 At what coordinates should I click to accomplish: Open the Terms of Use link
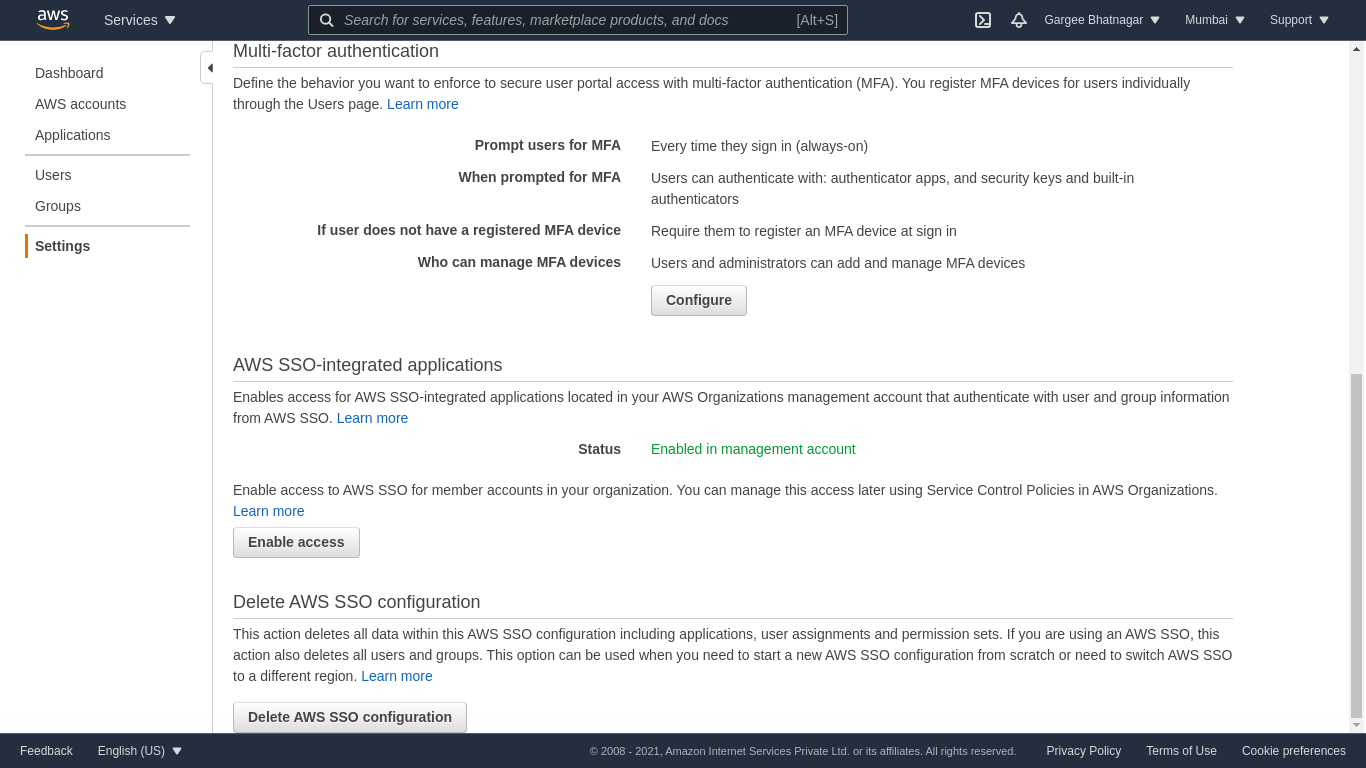click(1181, 751)
